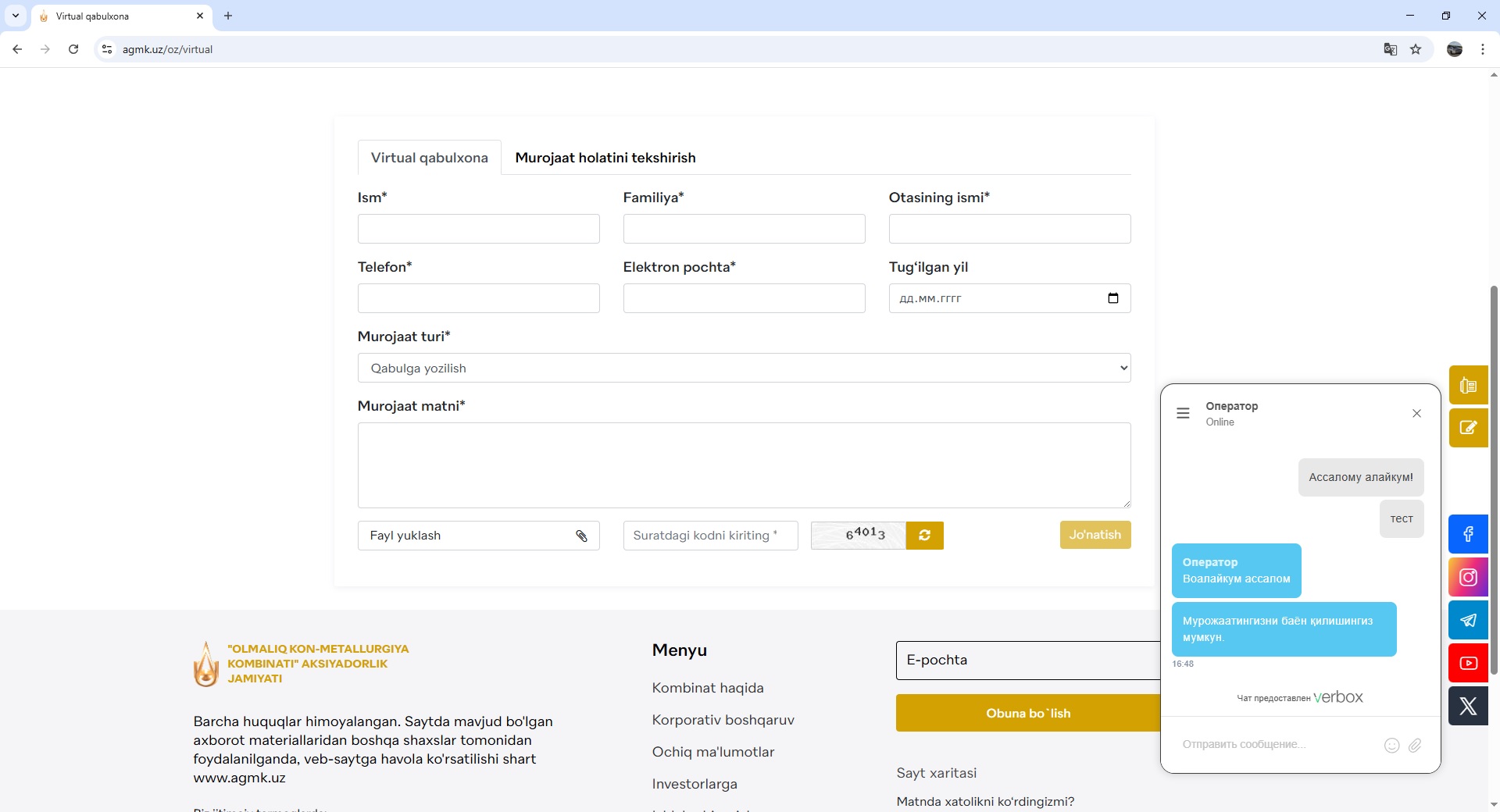Open the Kombinat haqida link
The image size is (1500, 812).
(707, 688)
